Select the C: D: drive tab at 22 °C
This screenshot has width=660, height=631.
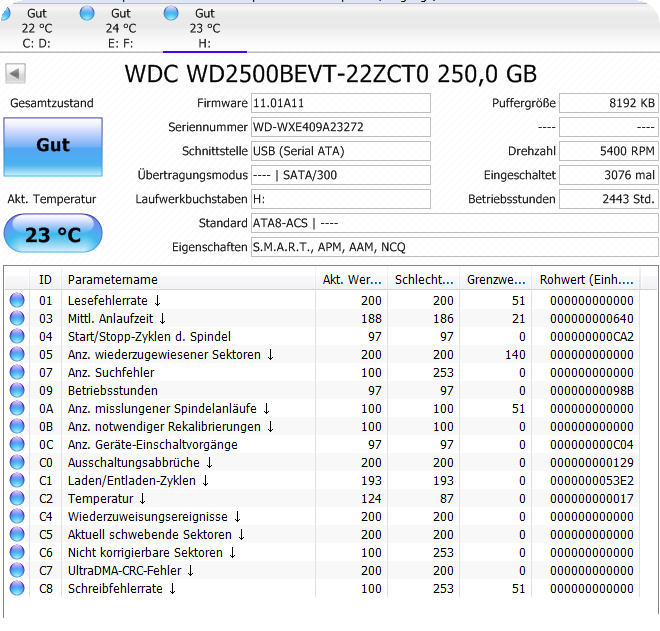[x=37, y=28]
